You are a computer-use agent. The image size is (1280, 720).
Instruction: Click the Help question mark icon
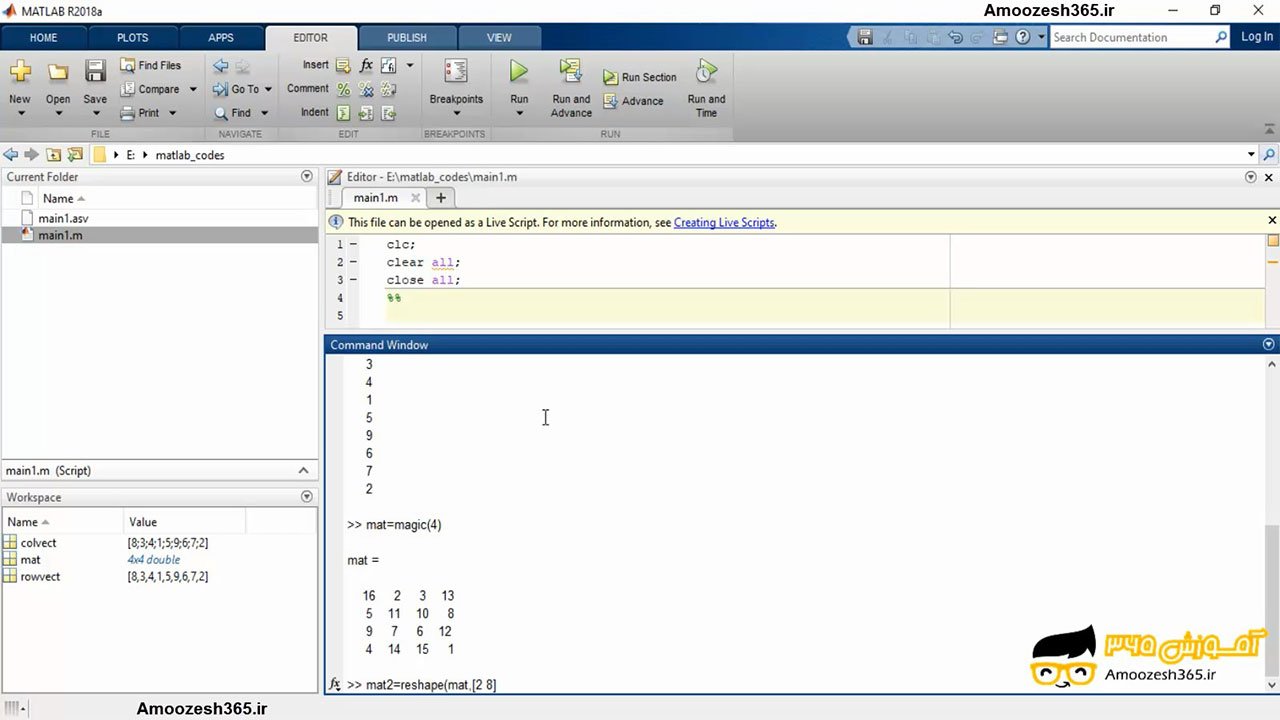click(x=1023, y=37)
